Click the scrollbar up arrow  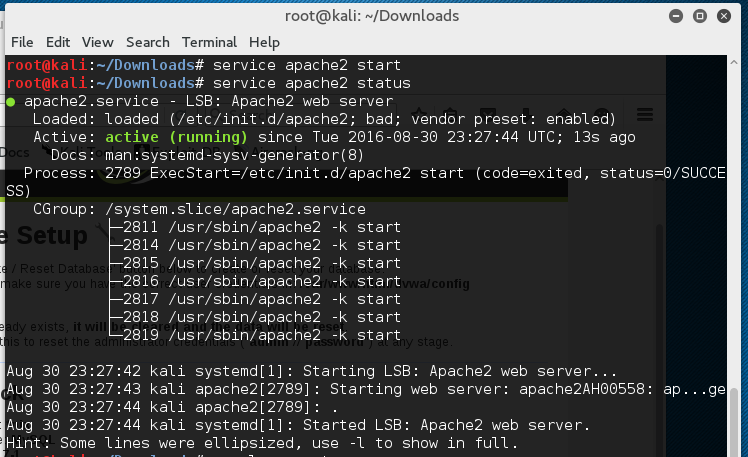734,62
